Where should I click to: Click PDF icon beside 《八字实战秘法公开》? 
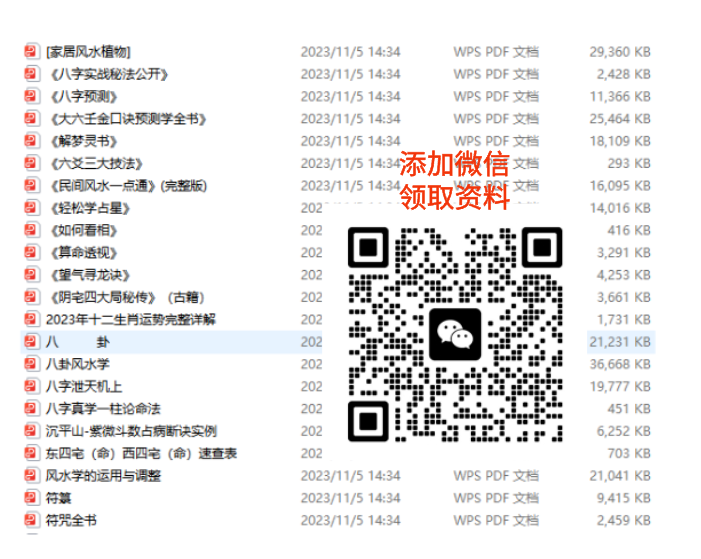pos(31,73)
